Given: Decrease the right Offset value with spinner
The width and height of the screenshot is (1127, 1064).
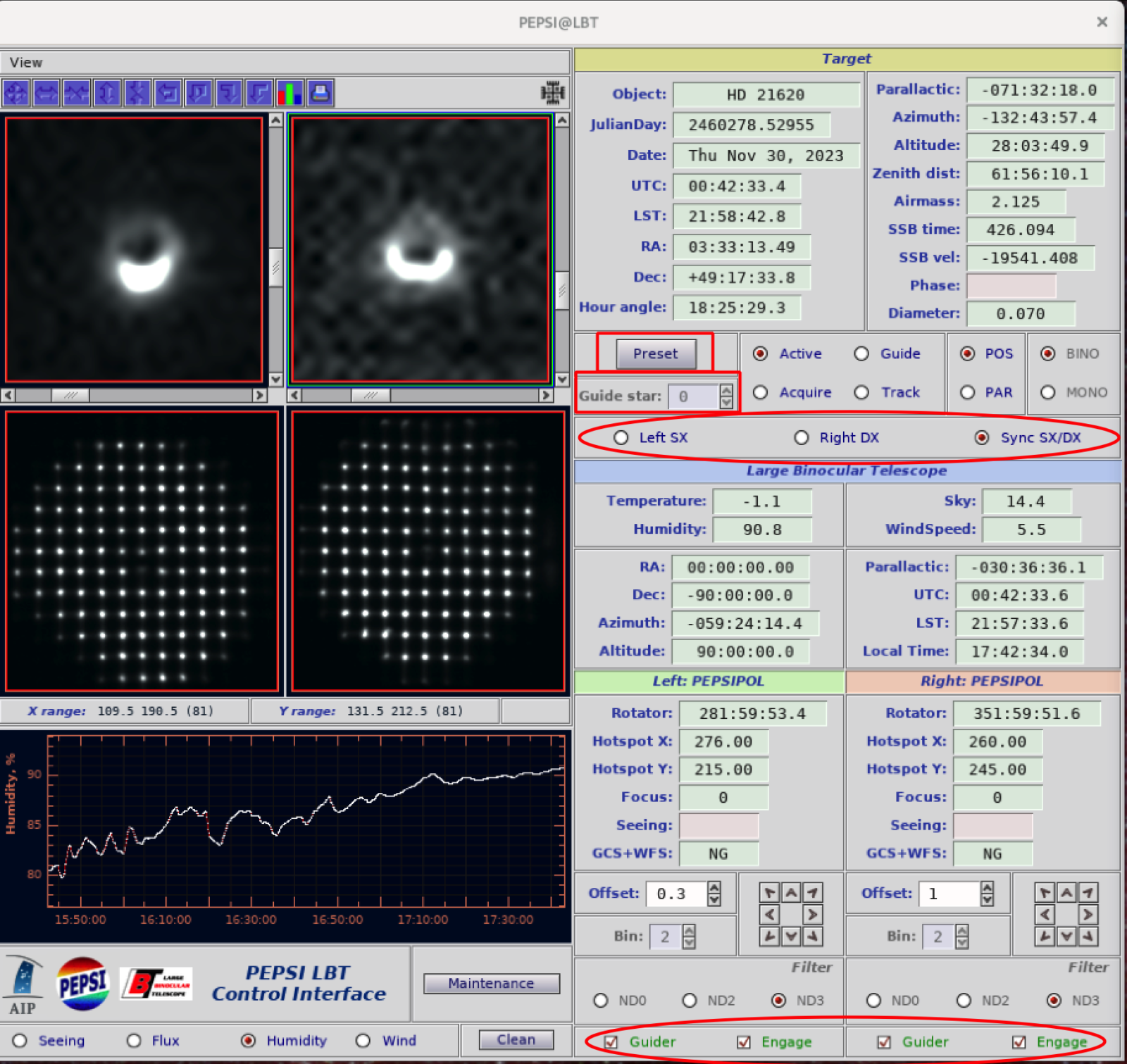Looking at the screenshot, I should (987, 900).
